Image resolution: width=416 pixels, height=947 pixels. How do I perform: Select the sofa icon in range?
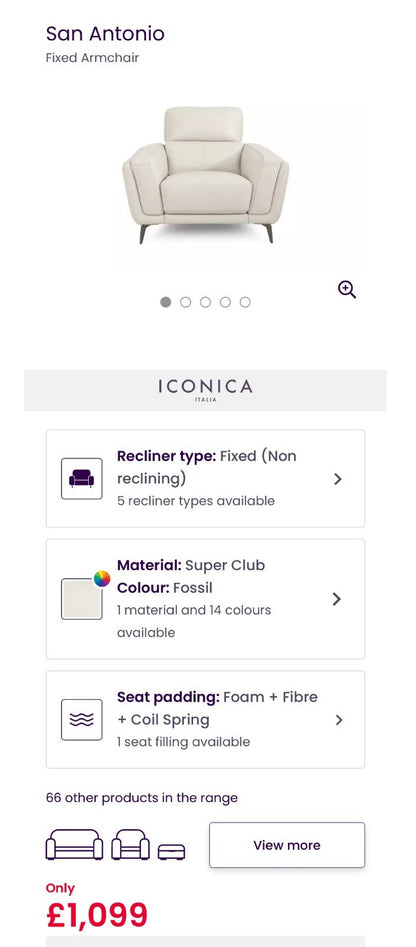[74, 844]
